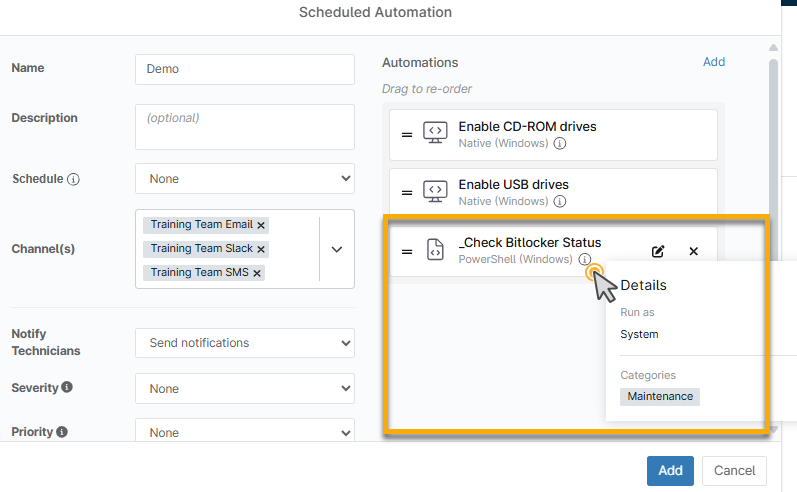Image resolution: width=797 pixels, height=492 pixels.
Task: Expand the Channel(s) dropdown arrow
Action: coord(336,249)
